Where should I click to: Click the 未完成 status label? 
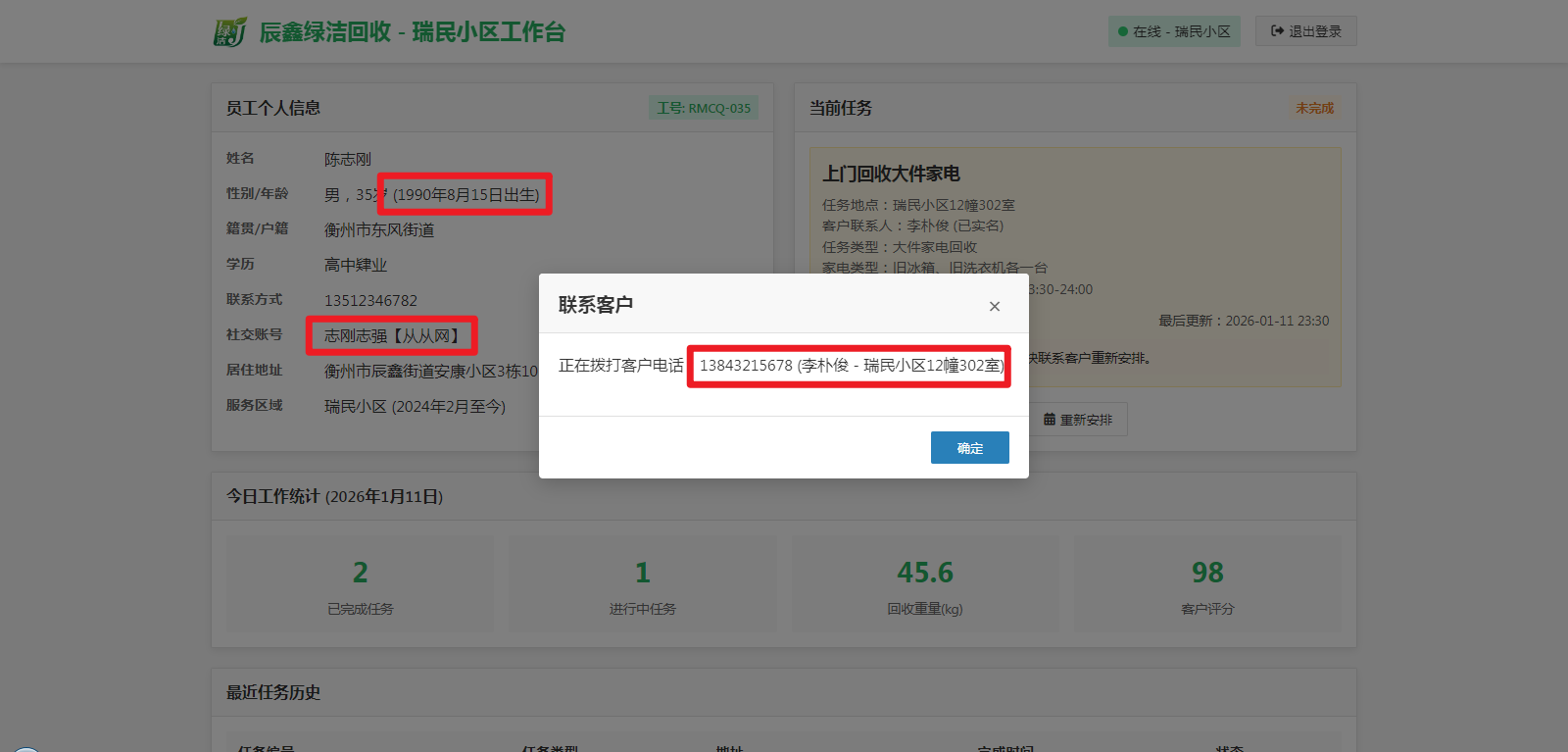1314,108
